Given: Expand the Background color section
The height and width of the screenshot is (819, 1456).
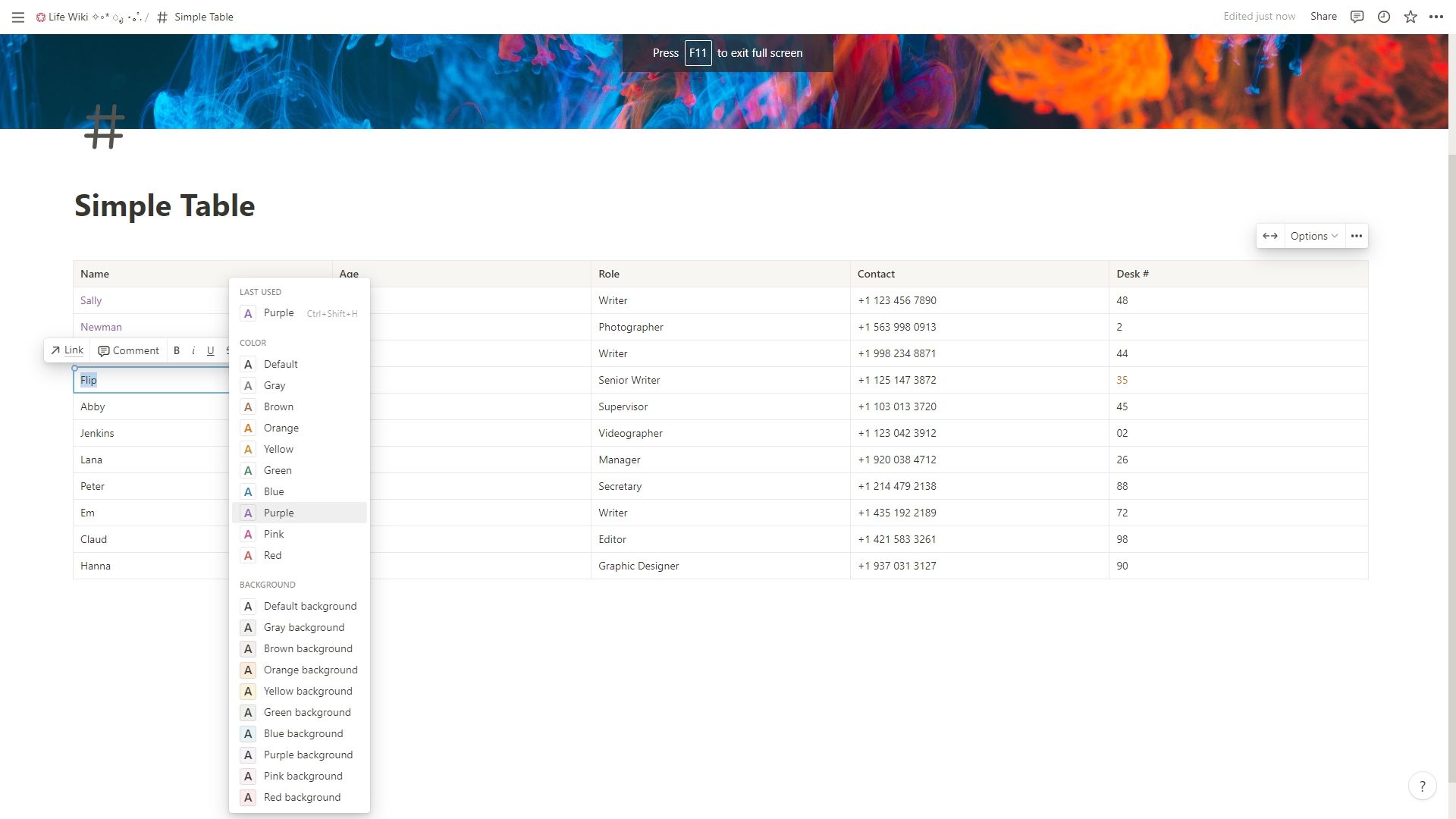Looking at the screenshot, I should [267, 584].
